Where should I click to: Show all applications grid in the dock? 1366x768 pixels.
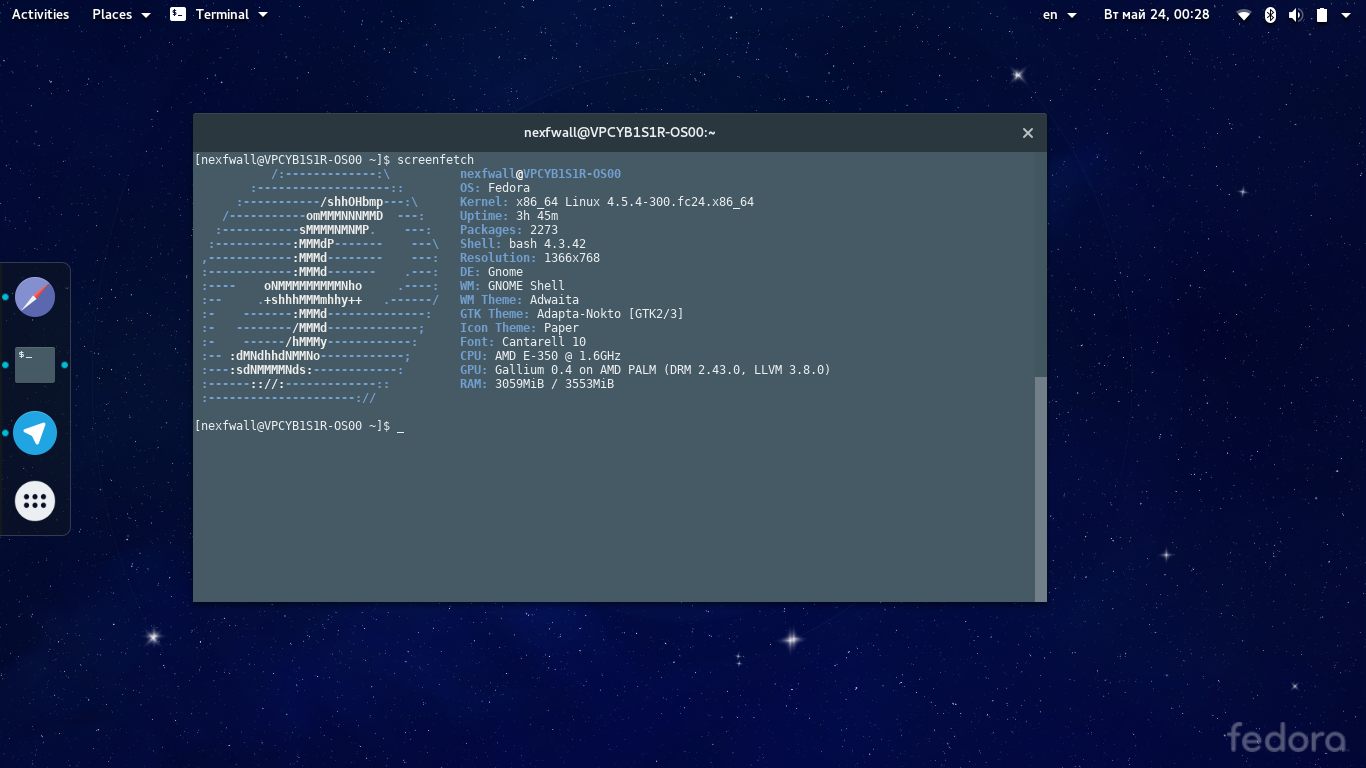[x=35, y=501]
